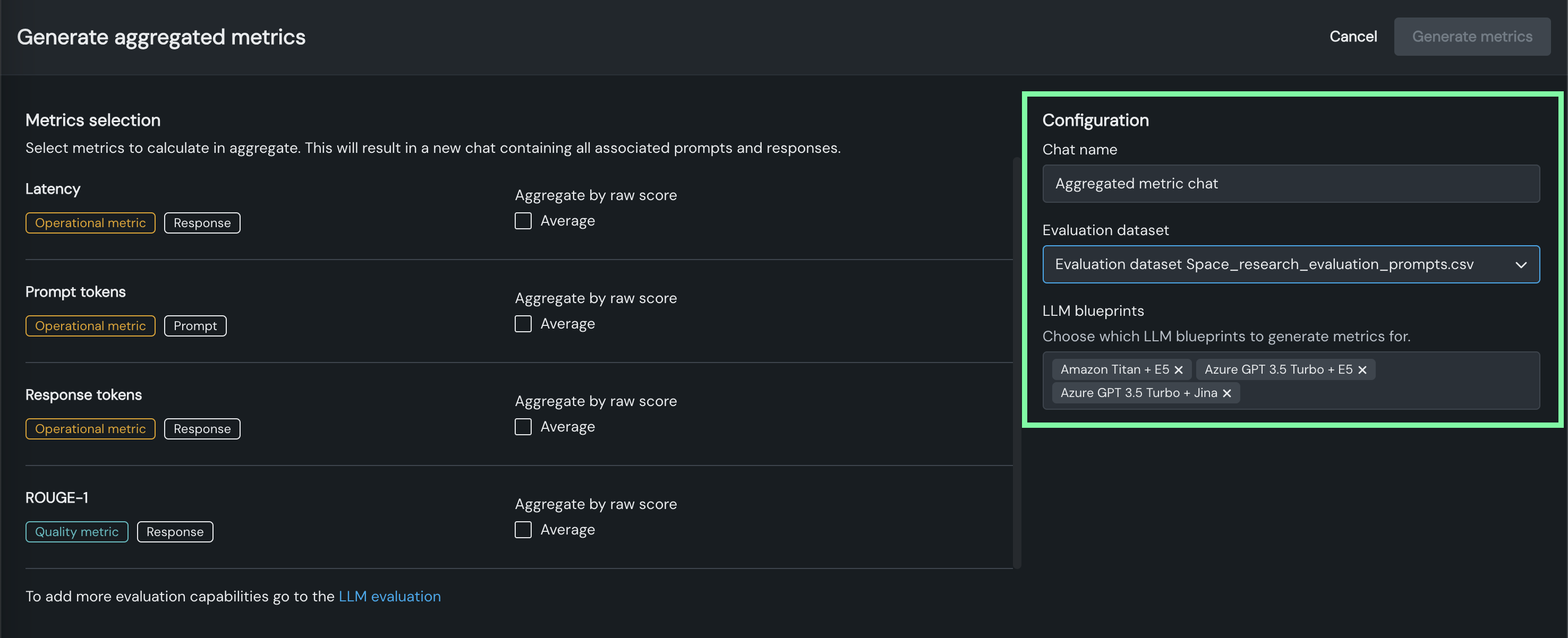Follow the LLM evaluation link

coord(389,596)
